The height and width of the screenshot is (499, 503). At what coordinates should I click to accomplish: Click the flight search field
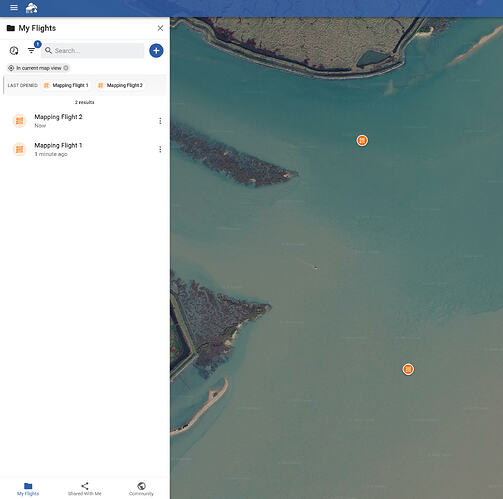tap(93, 51)
